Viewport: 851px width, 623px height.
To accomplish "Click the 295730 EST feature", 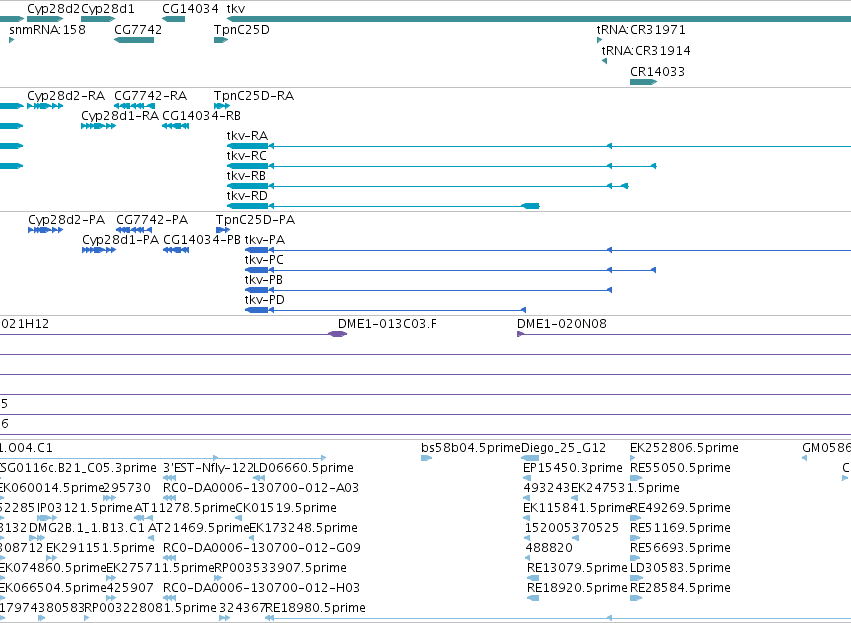I will [109, 498].
